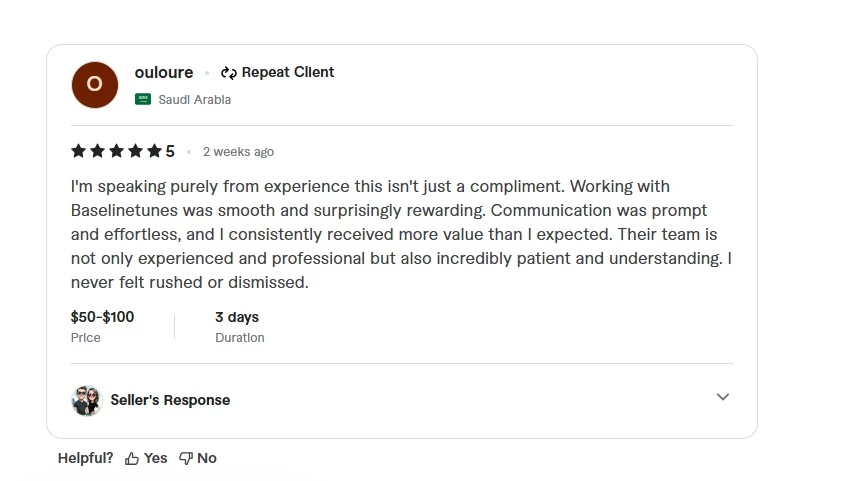The image size is (867, 481).
Task: Click the Saudi Arabia flag icon
Action: (143, 99)
